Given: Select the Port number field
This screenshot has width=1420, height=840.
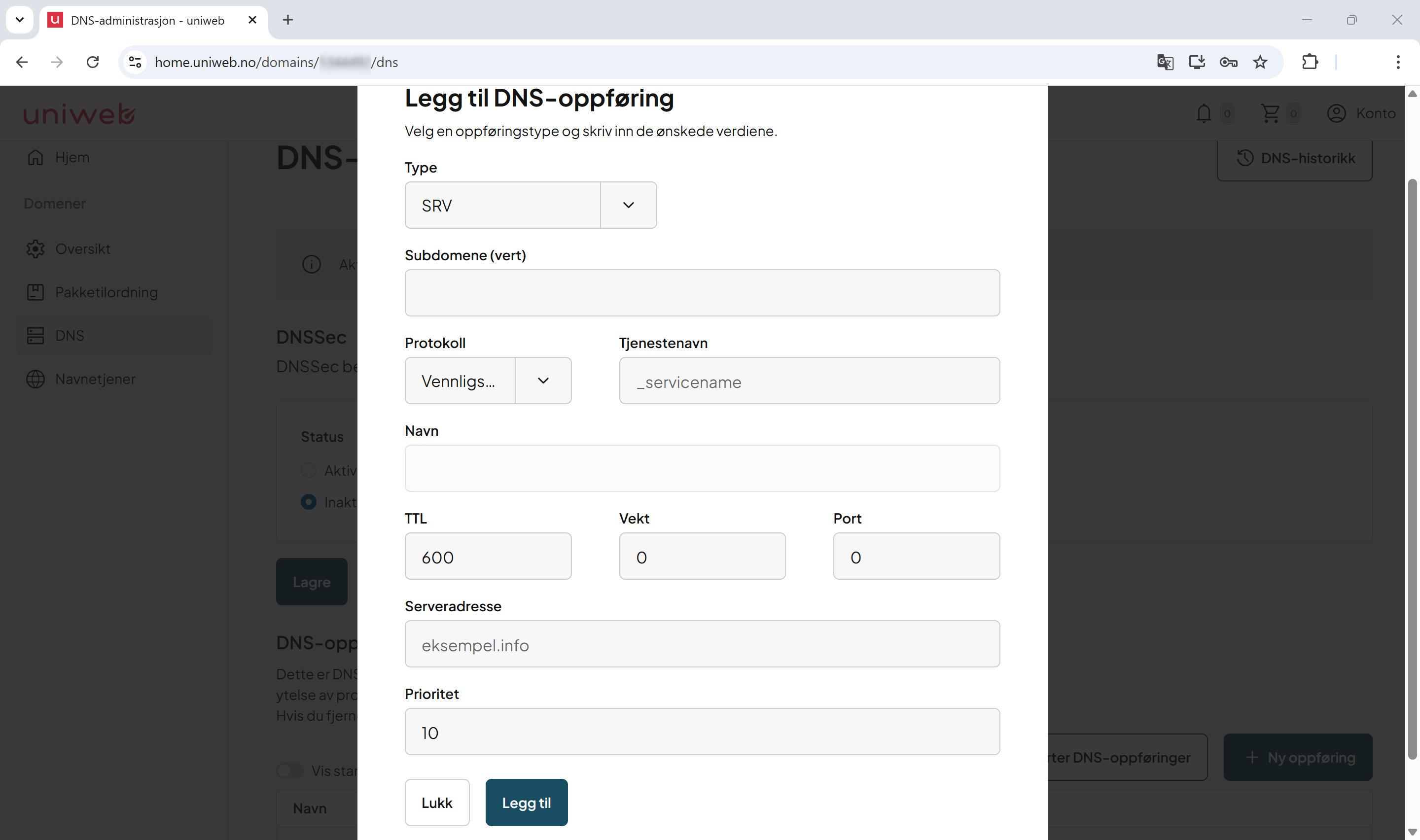Looking at the screenshot, I should pos(916,556).
